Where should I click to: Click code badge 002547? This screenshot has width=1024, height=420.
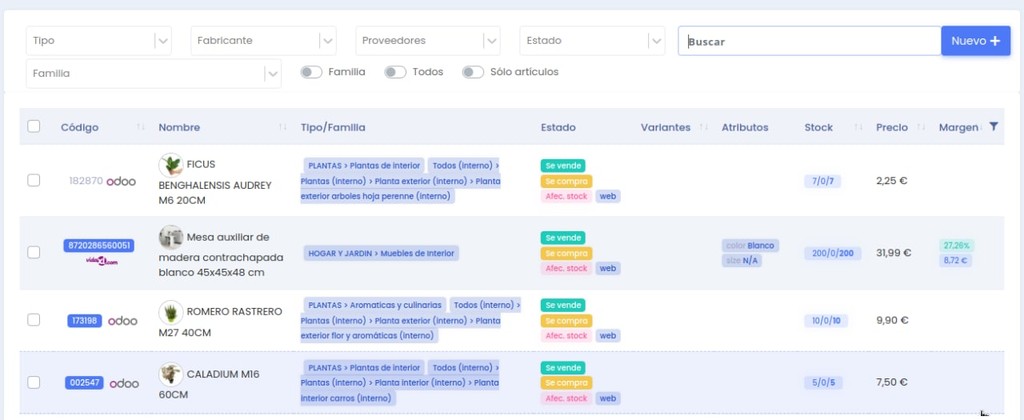point(84,383)
